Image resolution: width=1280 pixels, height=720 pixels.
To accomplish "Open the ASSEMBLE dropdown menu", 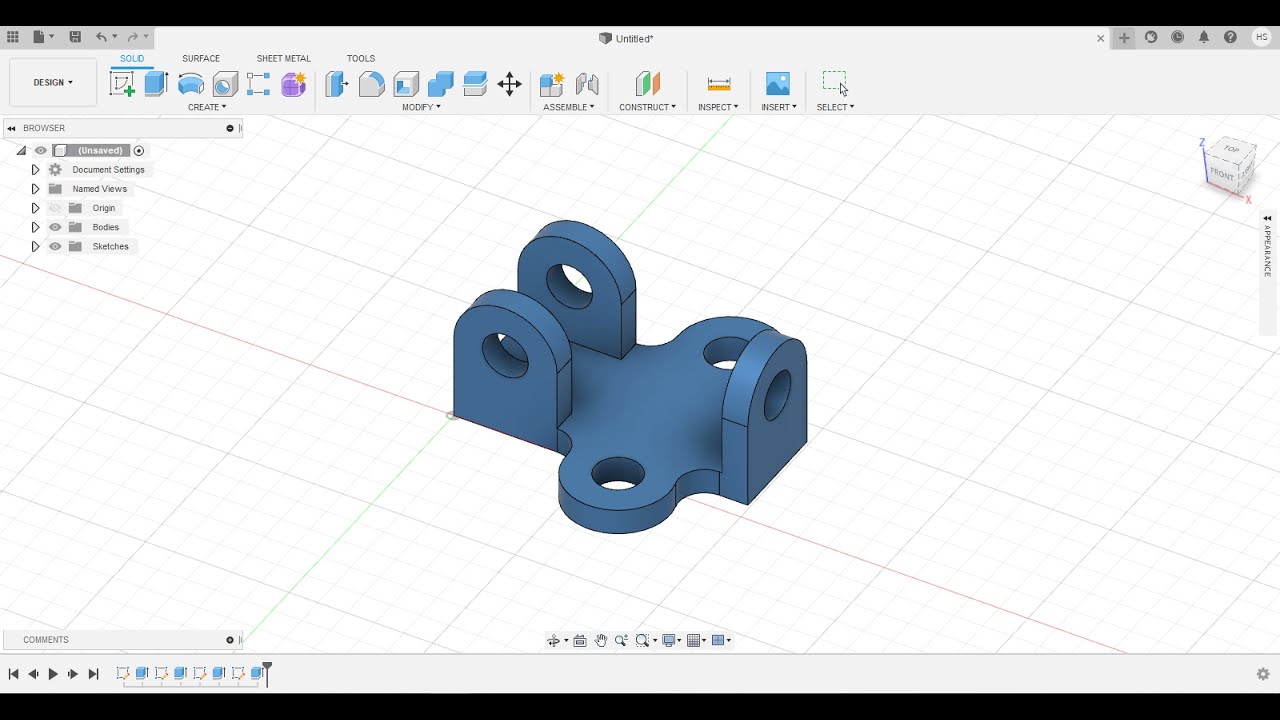I will (569, 107).
